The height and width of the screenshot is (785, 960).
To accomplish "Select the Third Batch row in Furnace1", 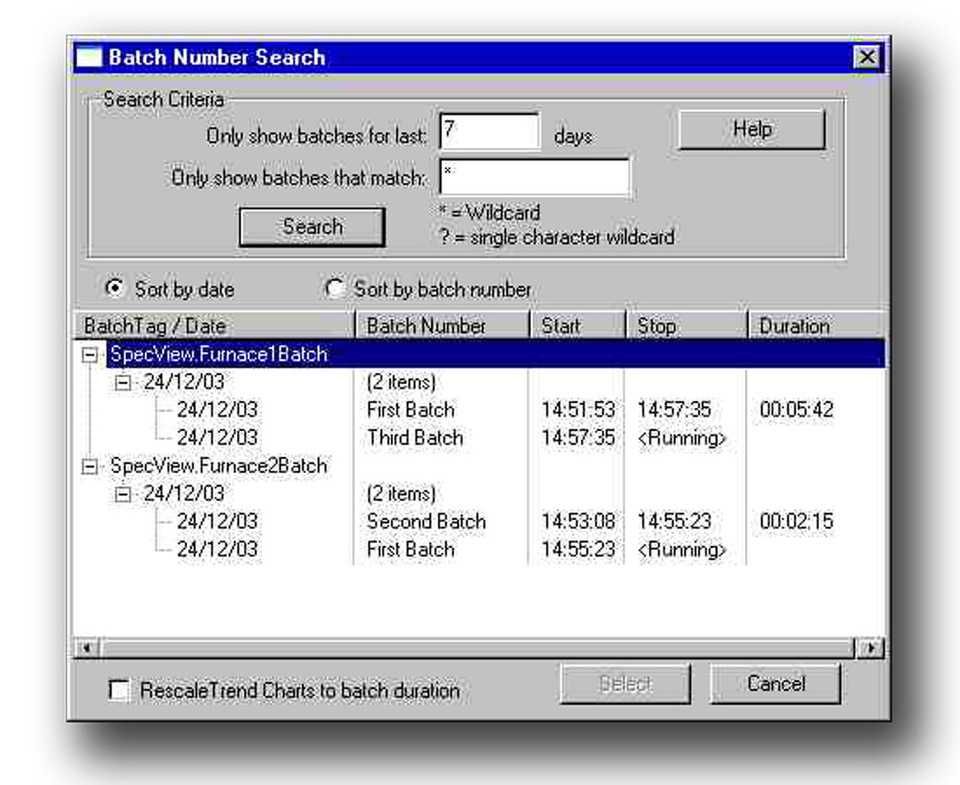I will (x=414, y=438).
